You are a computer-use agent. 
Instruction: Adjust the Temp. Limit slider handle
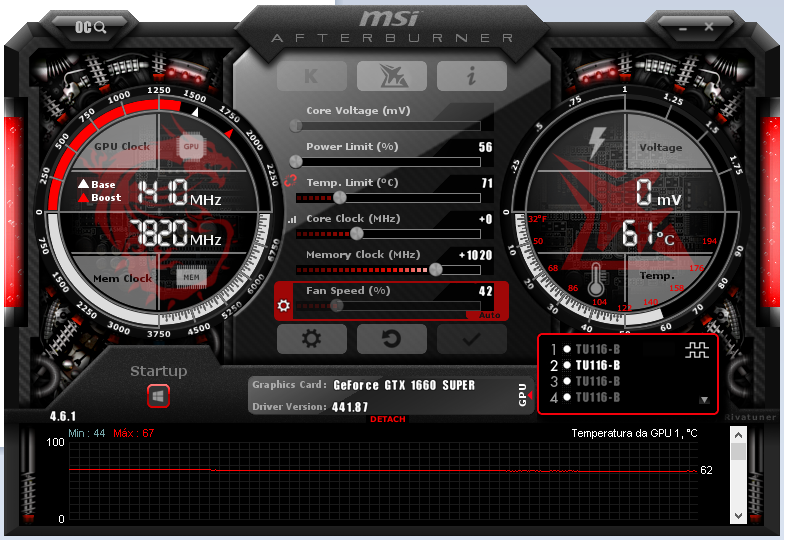pyautogui.click(x=339, y=198)
